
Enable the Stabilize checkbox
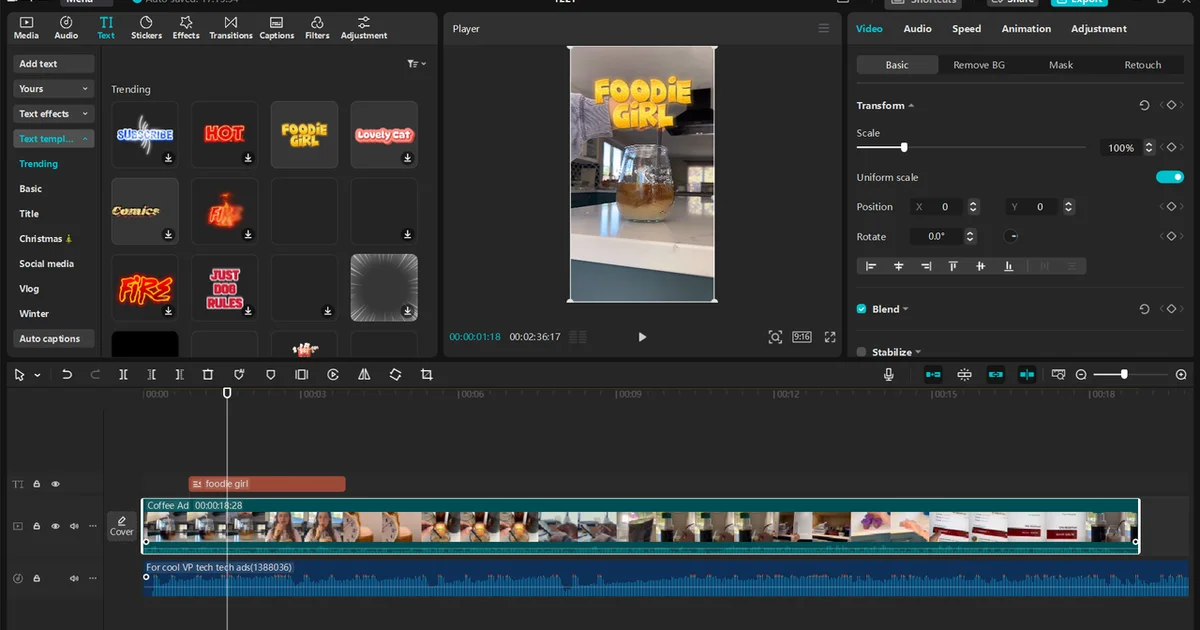click(860, 351)
